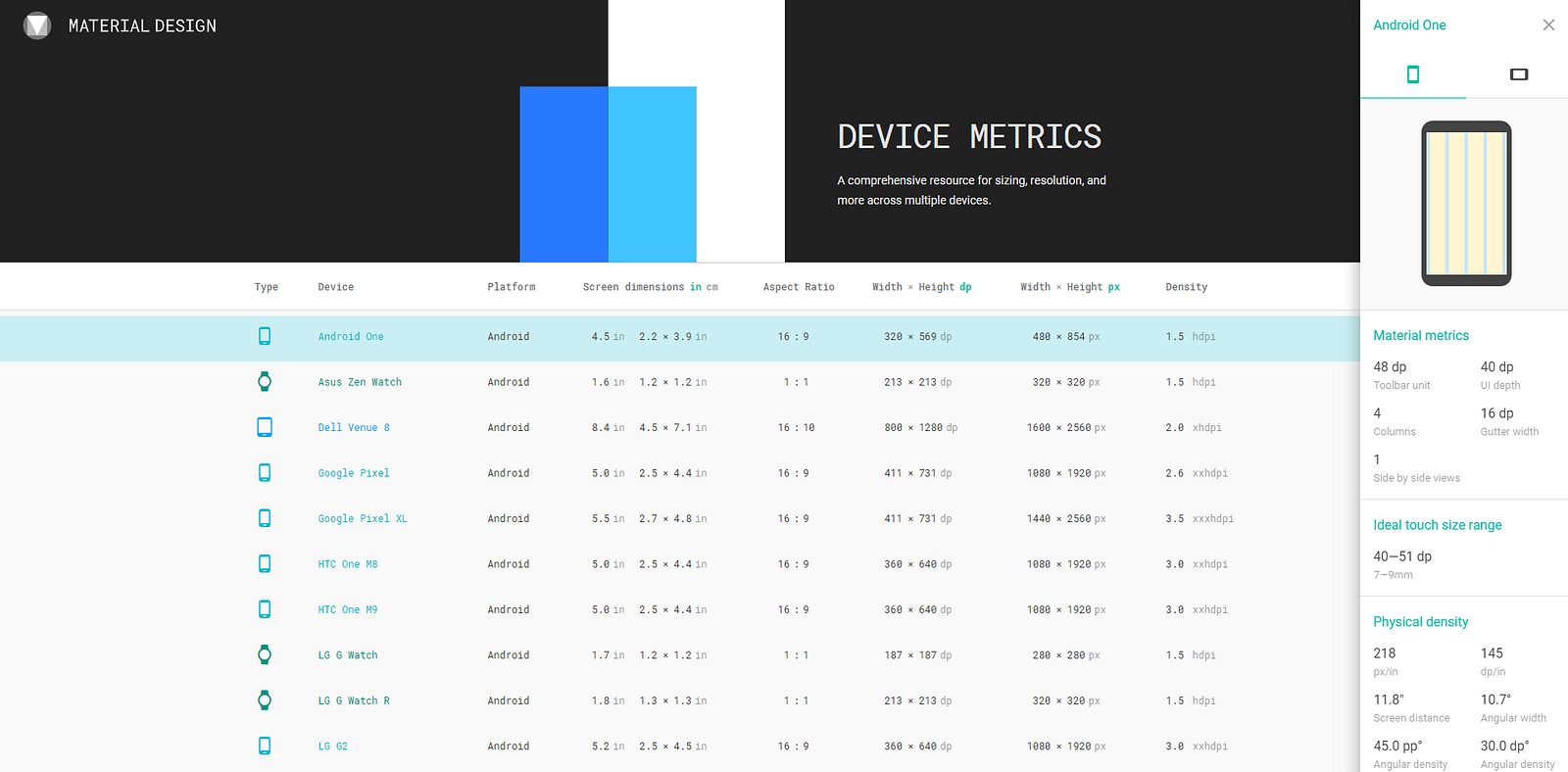Click the Android One phone type icon
1568x772 pixels.
(x=265, y=336)
